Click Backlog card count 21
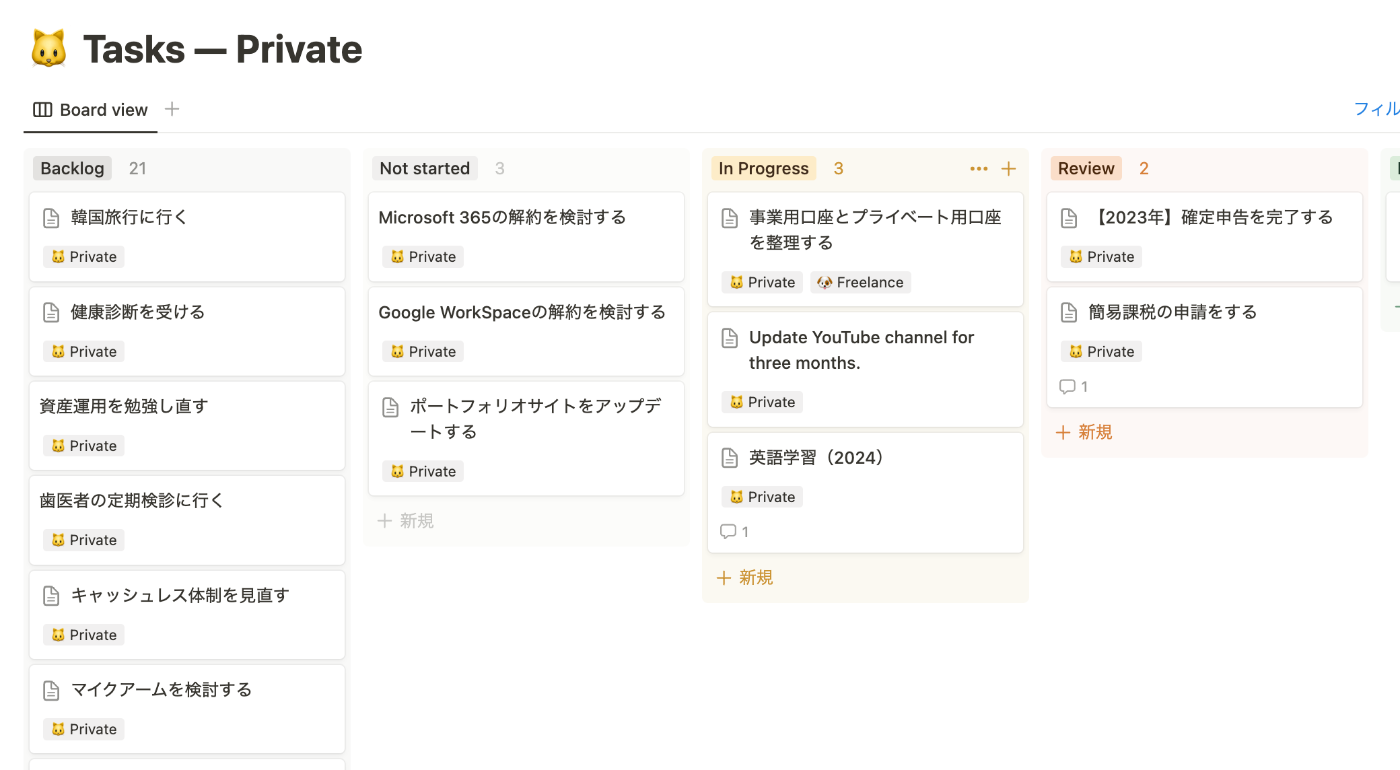This screenshot has height=770, width=1400. (x=138, y=169)
